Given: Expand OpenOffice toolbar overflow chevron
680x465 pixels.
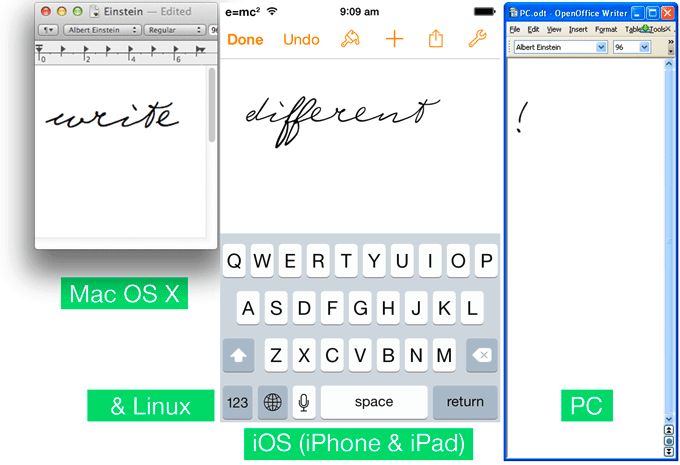Looking at the screenshot, I should [x=671, y=42].
